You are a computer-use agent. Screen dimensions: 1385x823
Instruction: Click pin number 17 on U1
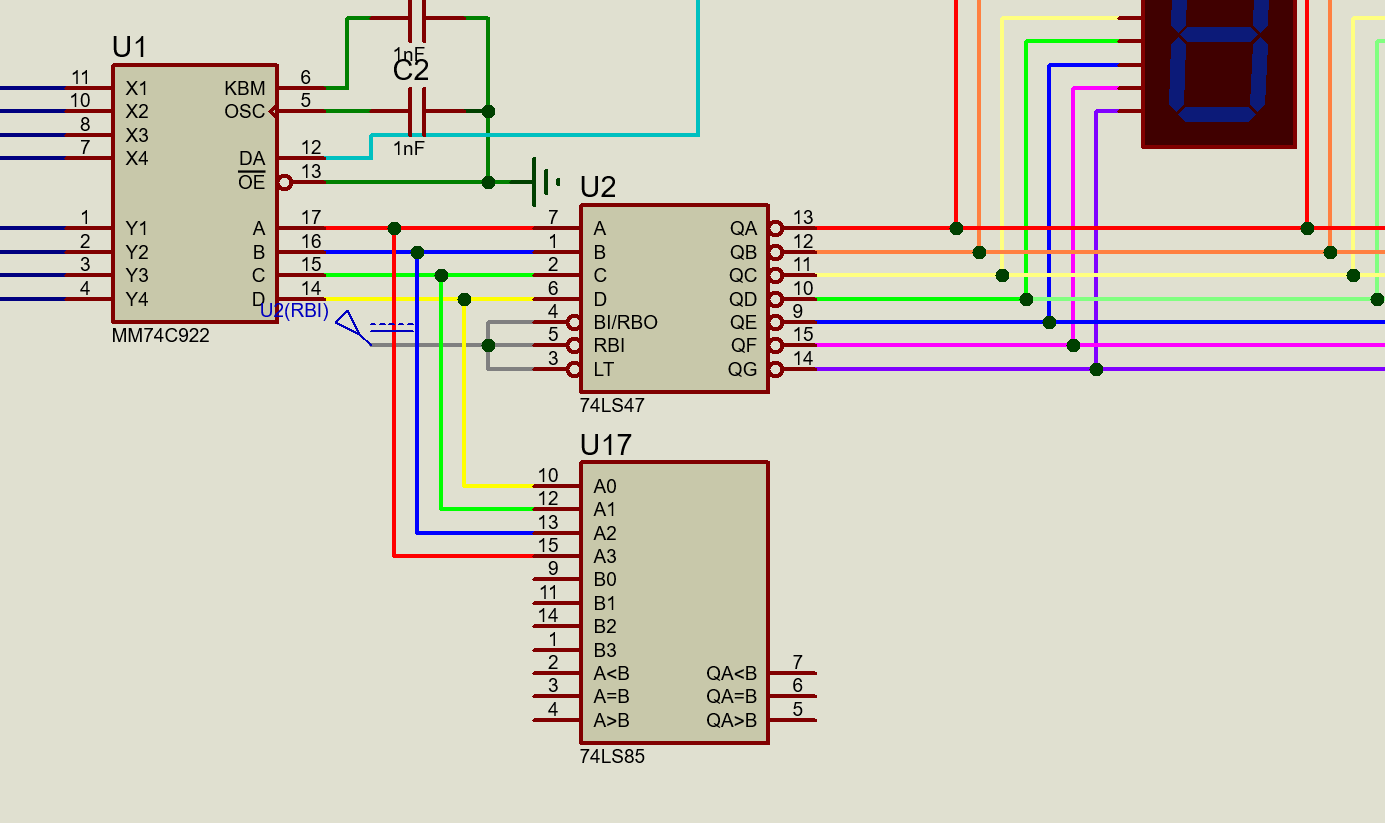click(x=311, y=217)
